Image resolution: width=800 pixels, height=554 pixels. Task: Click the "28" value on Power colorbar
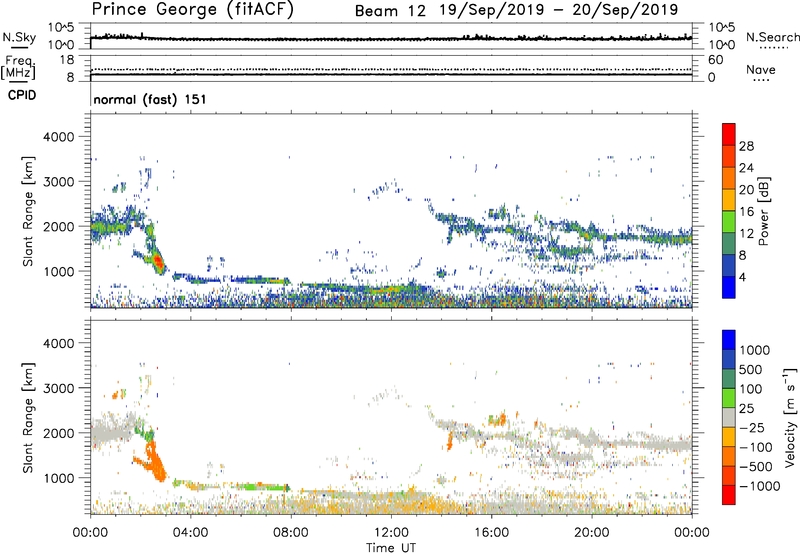[746, 146]
